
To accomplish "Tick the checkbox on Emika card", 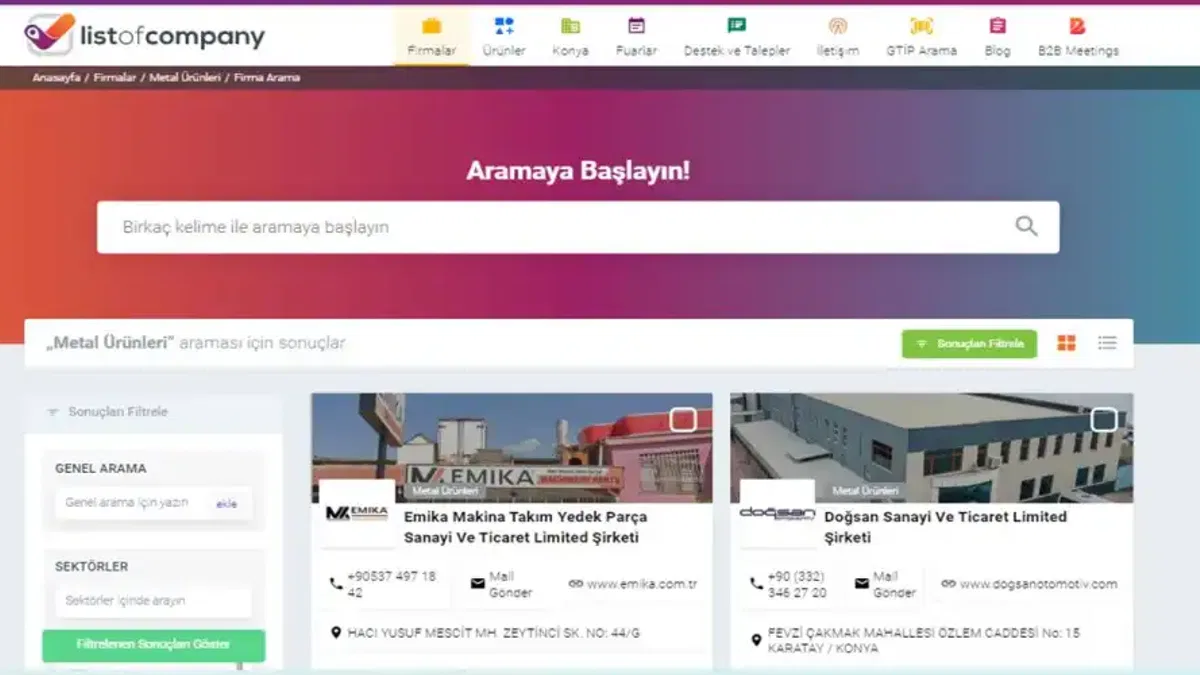I will coord(683,420).
